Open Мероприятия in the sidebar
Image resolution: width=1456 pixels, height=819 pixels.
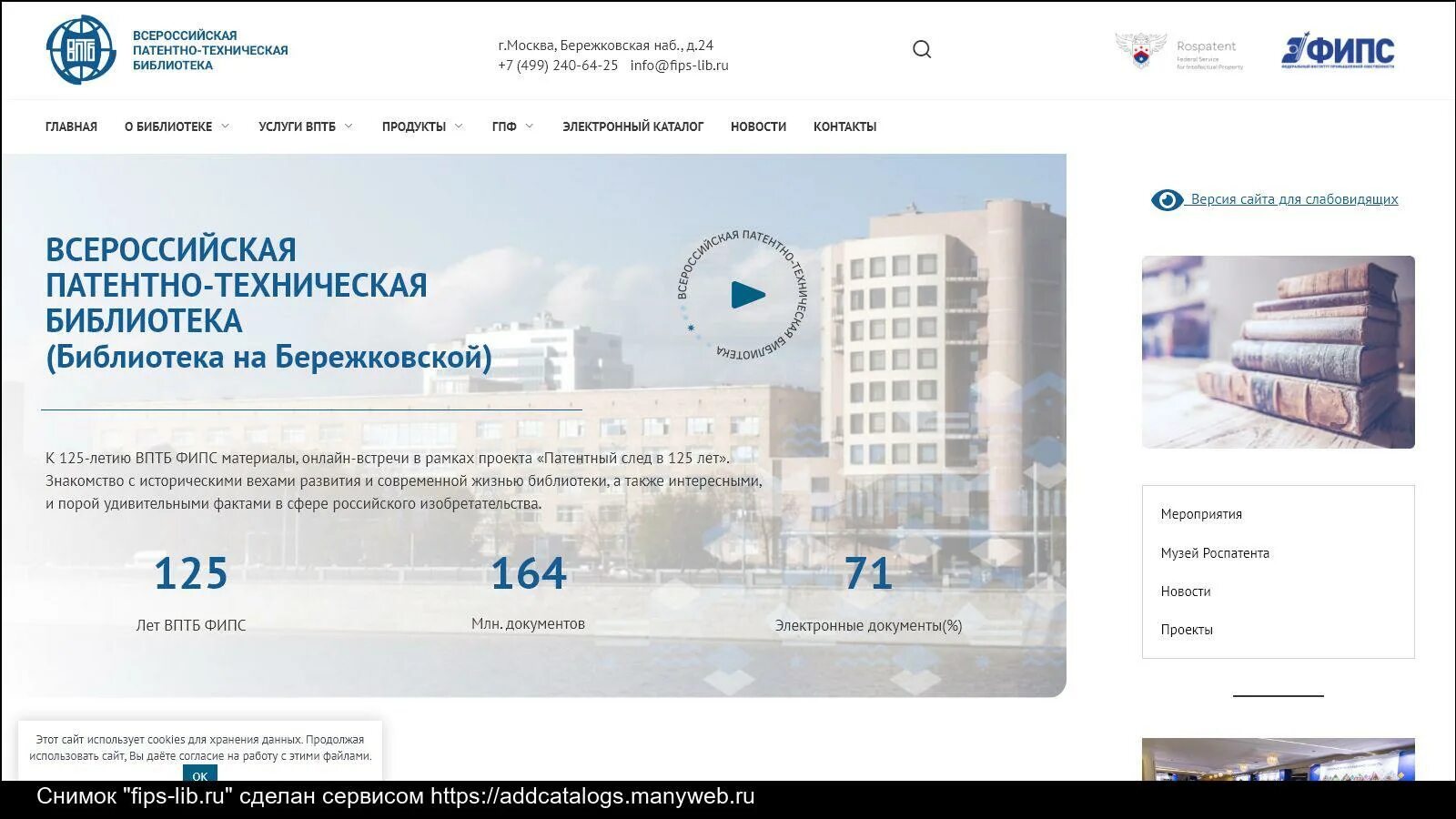click(1201, 514)
